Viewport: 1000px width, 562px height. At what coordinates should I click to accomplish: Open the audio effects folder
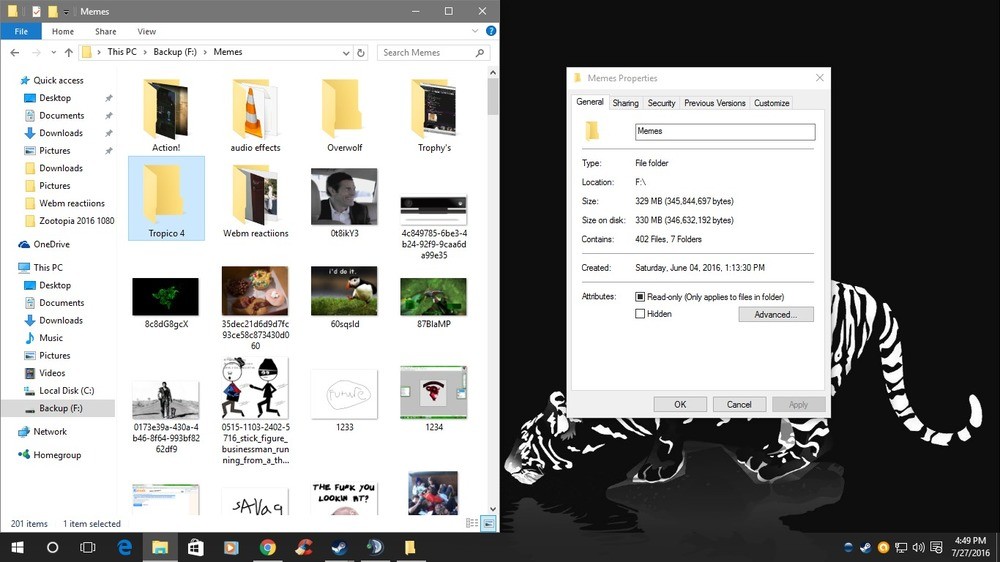[255, 116]
